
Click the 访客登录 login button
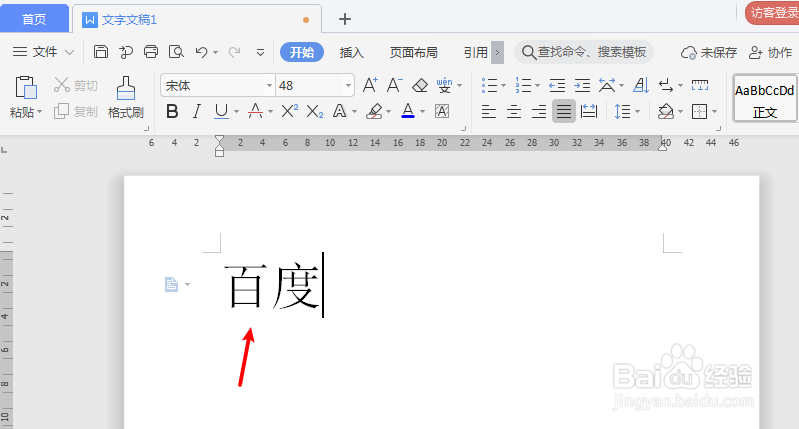point(772,12)
